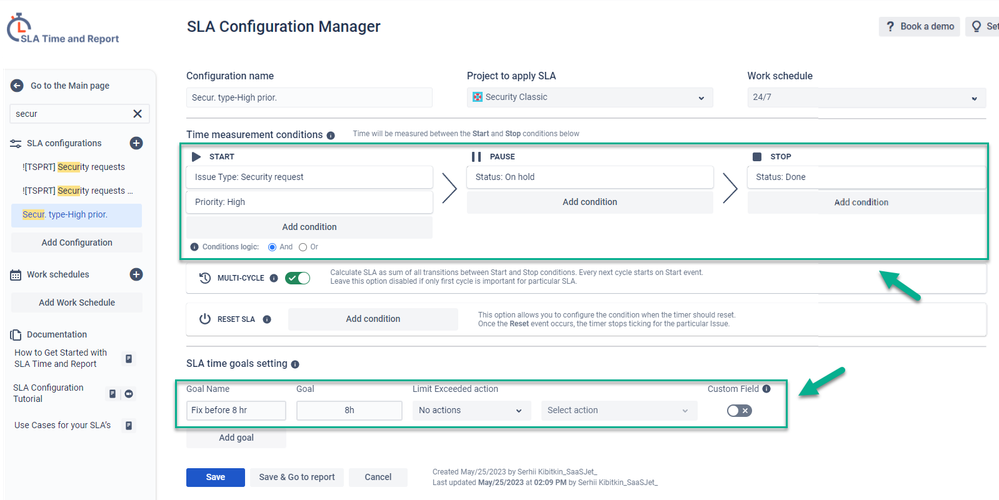Click the Add Work Schedule button

coord(76,303)
